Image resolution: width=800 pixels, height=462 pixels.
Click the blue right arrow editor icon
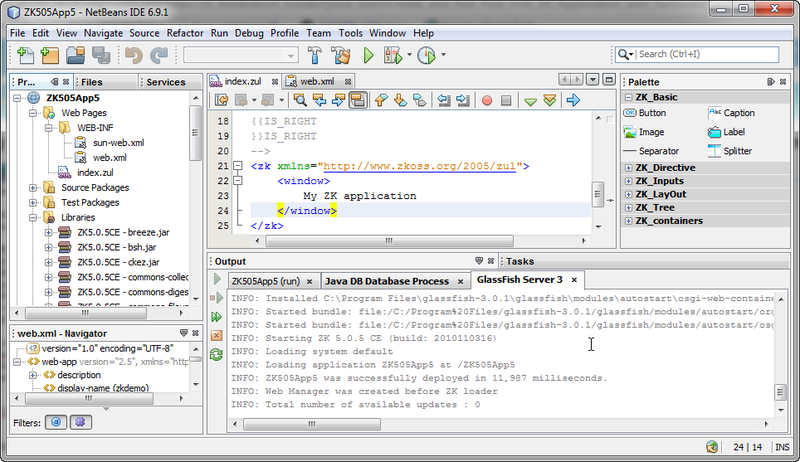click(x=573, y=100)
